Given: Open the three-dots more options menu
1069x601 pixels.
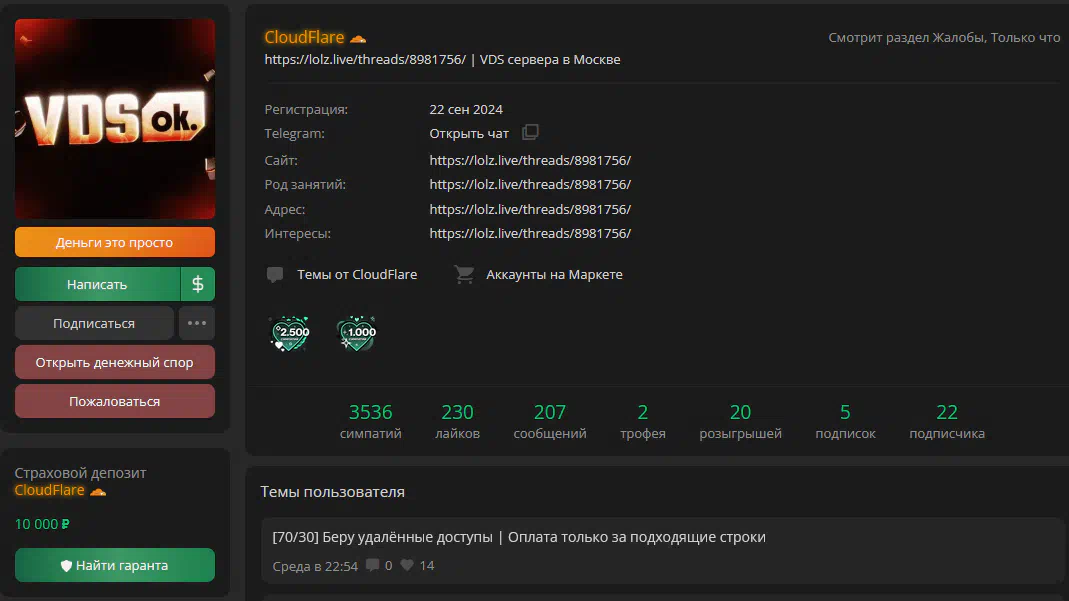Looking at the screenshot, I should (x=197, y=323).
